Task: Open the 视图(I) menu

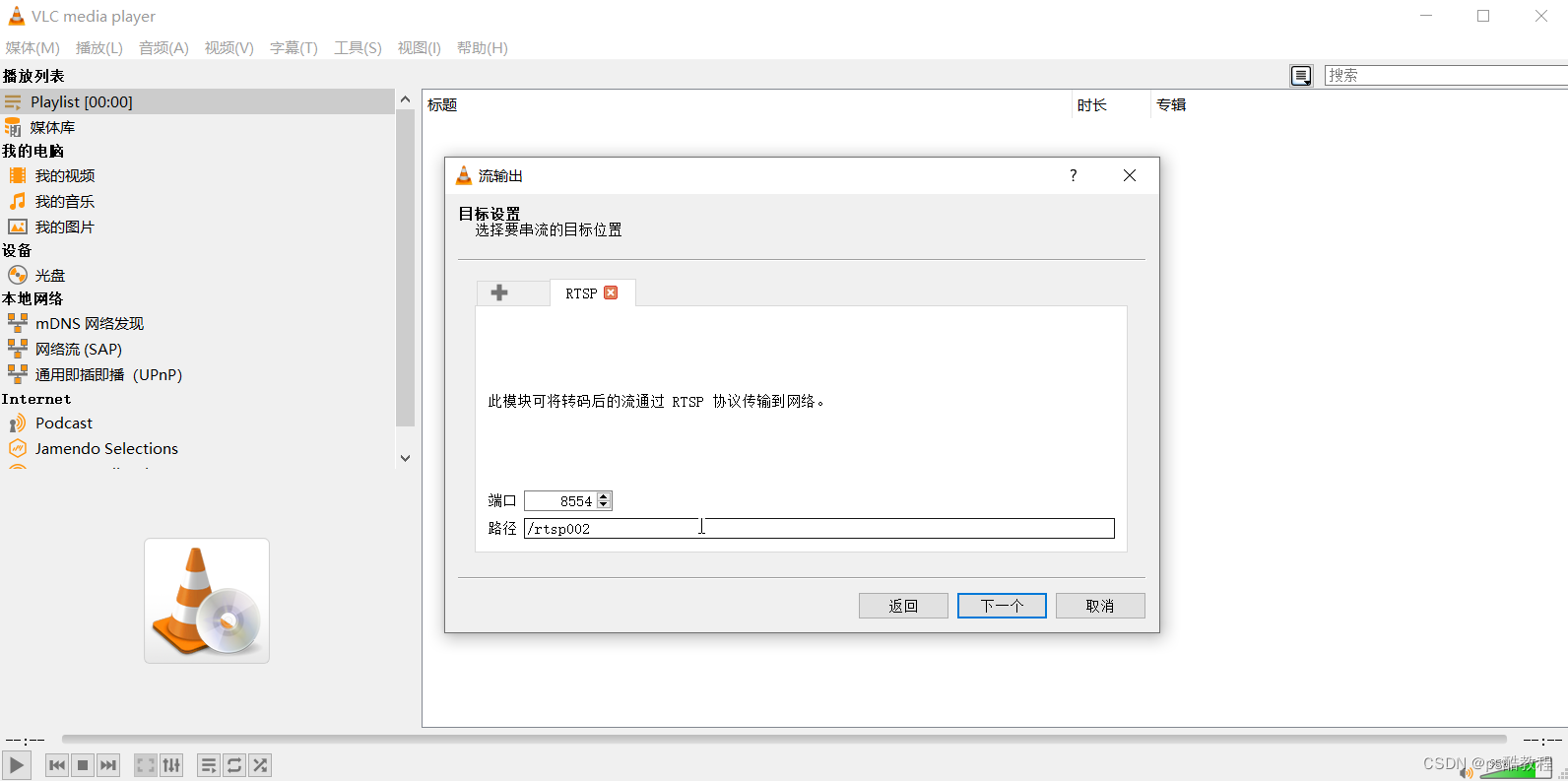Action: pos(420,47)
